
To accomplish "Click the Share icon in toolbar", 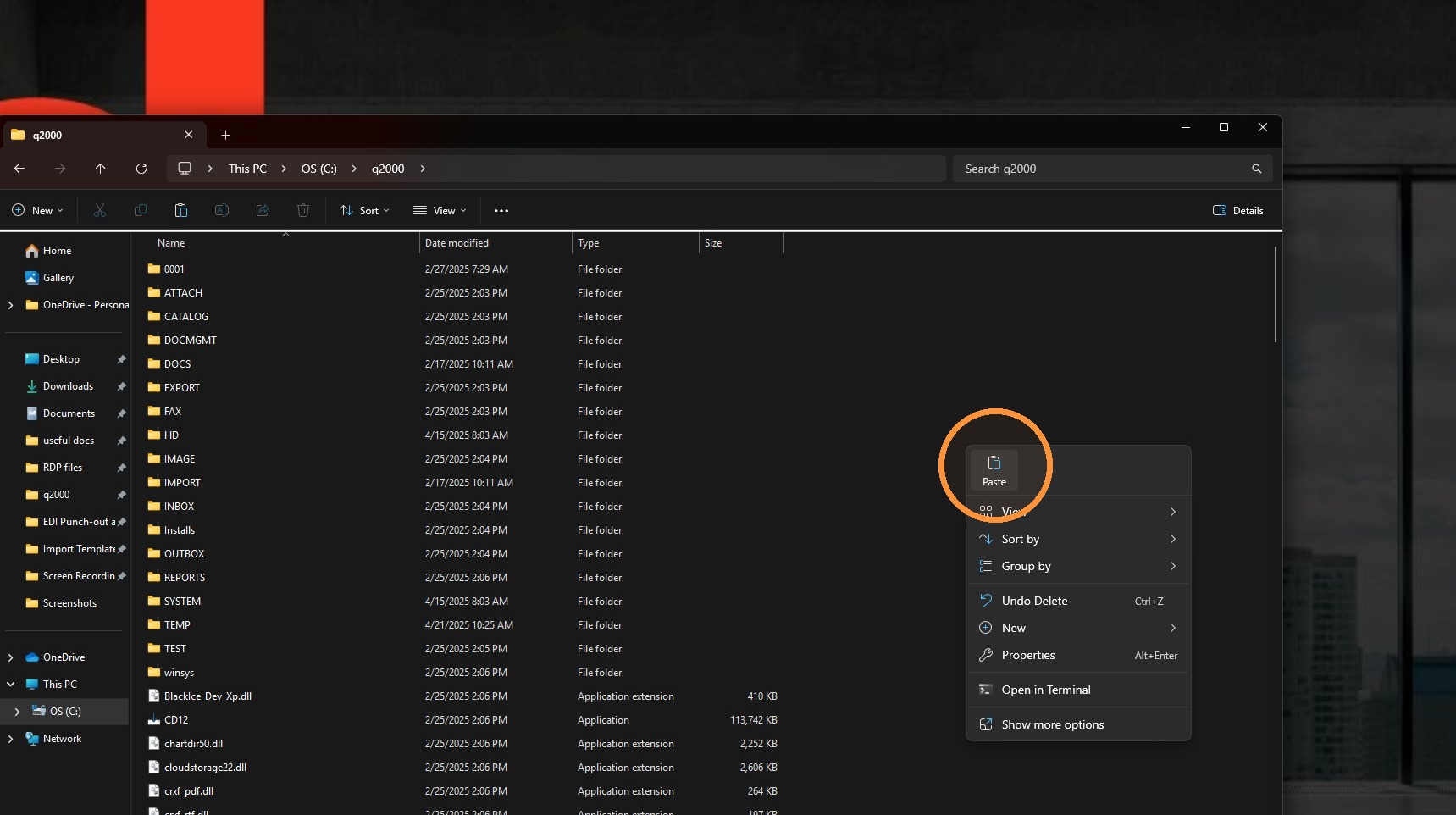I will pos(263,210).
